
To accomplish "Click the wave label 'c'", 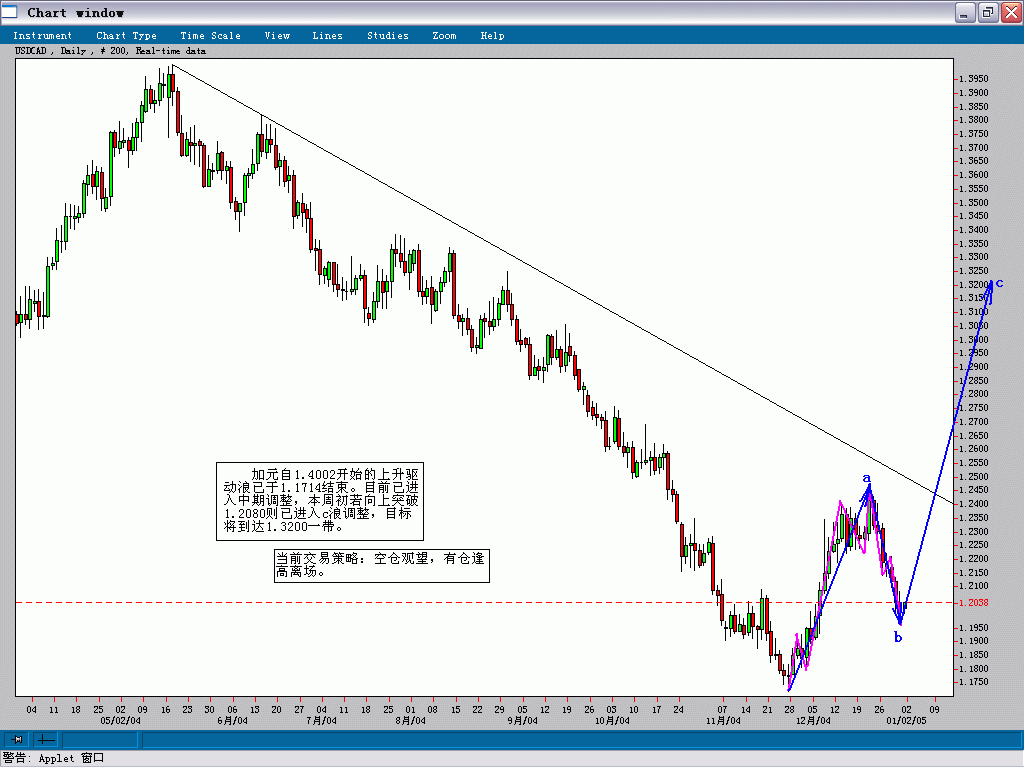I will [999, 283].
